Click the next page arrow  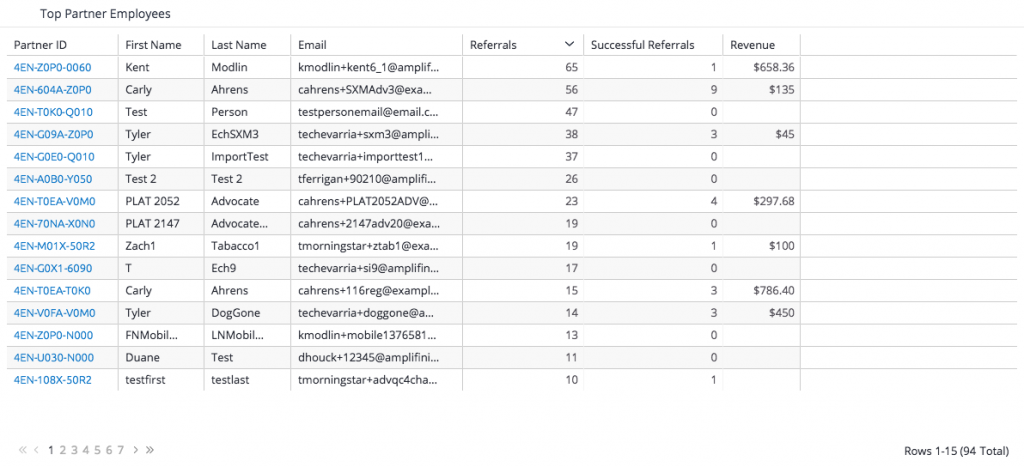tap(136, 450)
